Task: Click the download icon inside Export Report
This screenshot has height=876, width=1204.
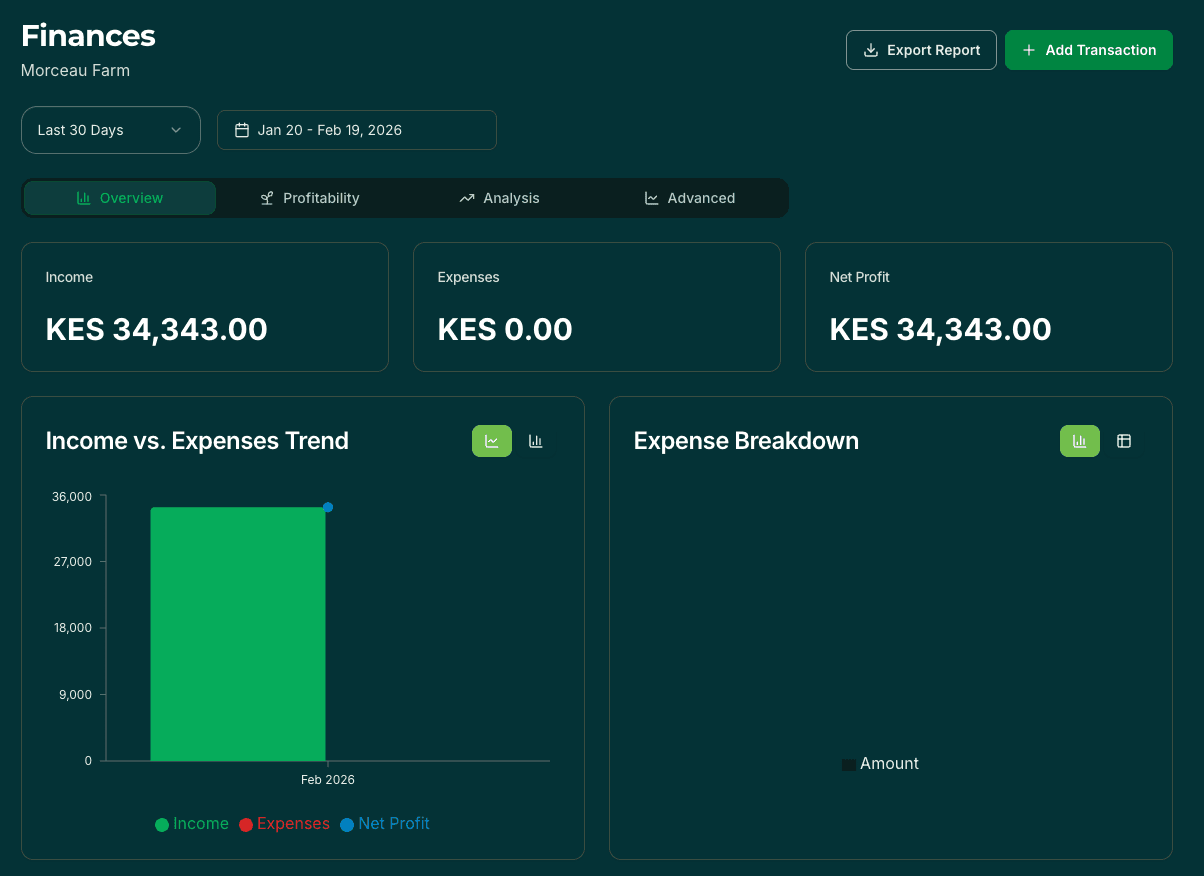Action: tap(869, 49)
